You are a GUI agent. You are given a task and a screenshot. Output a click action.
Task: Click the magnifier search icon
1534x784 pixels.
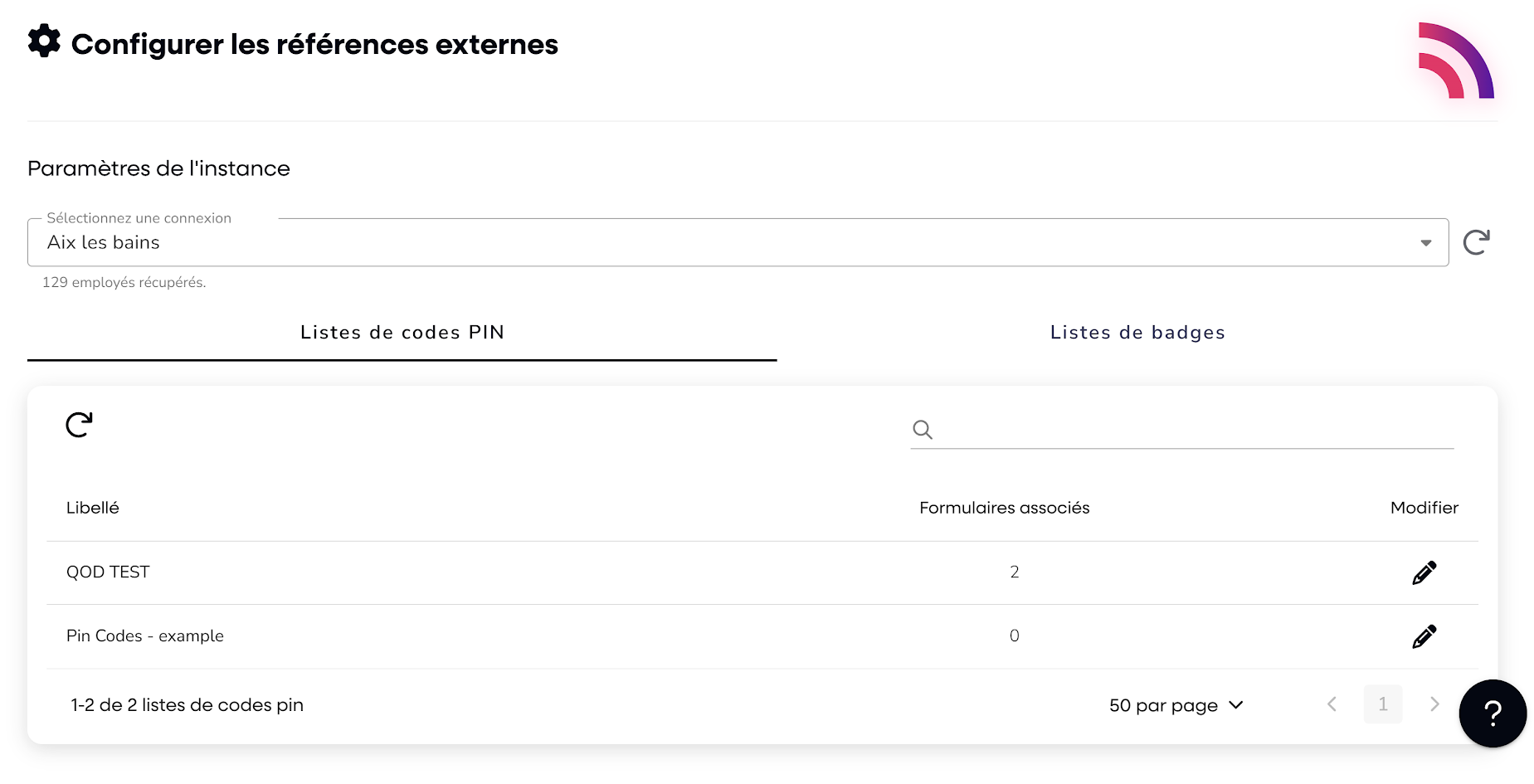(923, 430)
